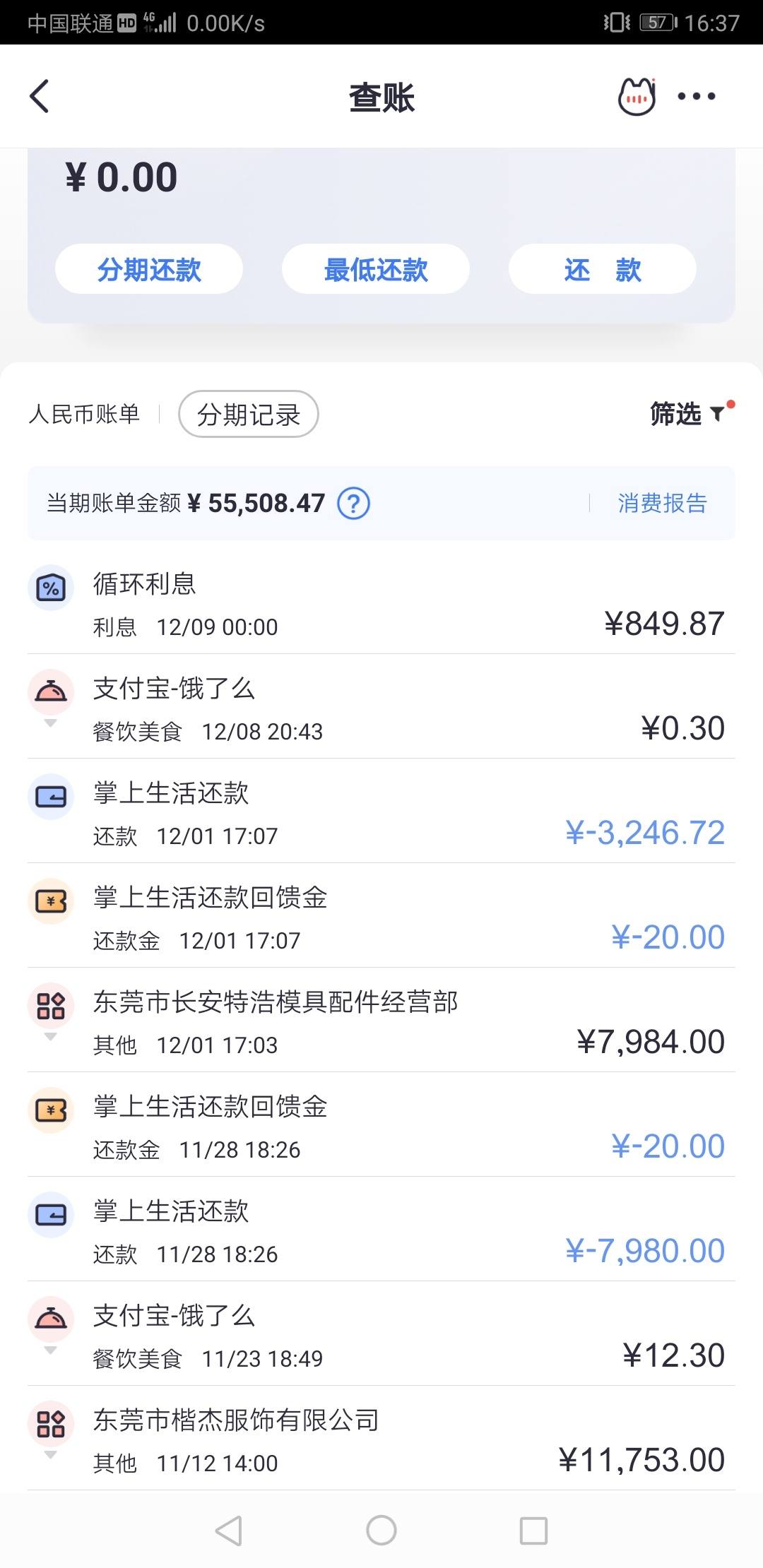Expand the 东莞市长安特浩模具配件经营部 transaction arrow

50,1037
